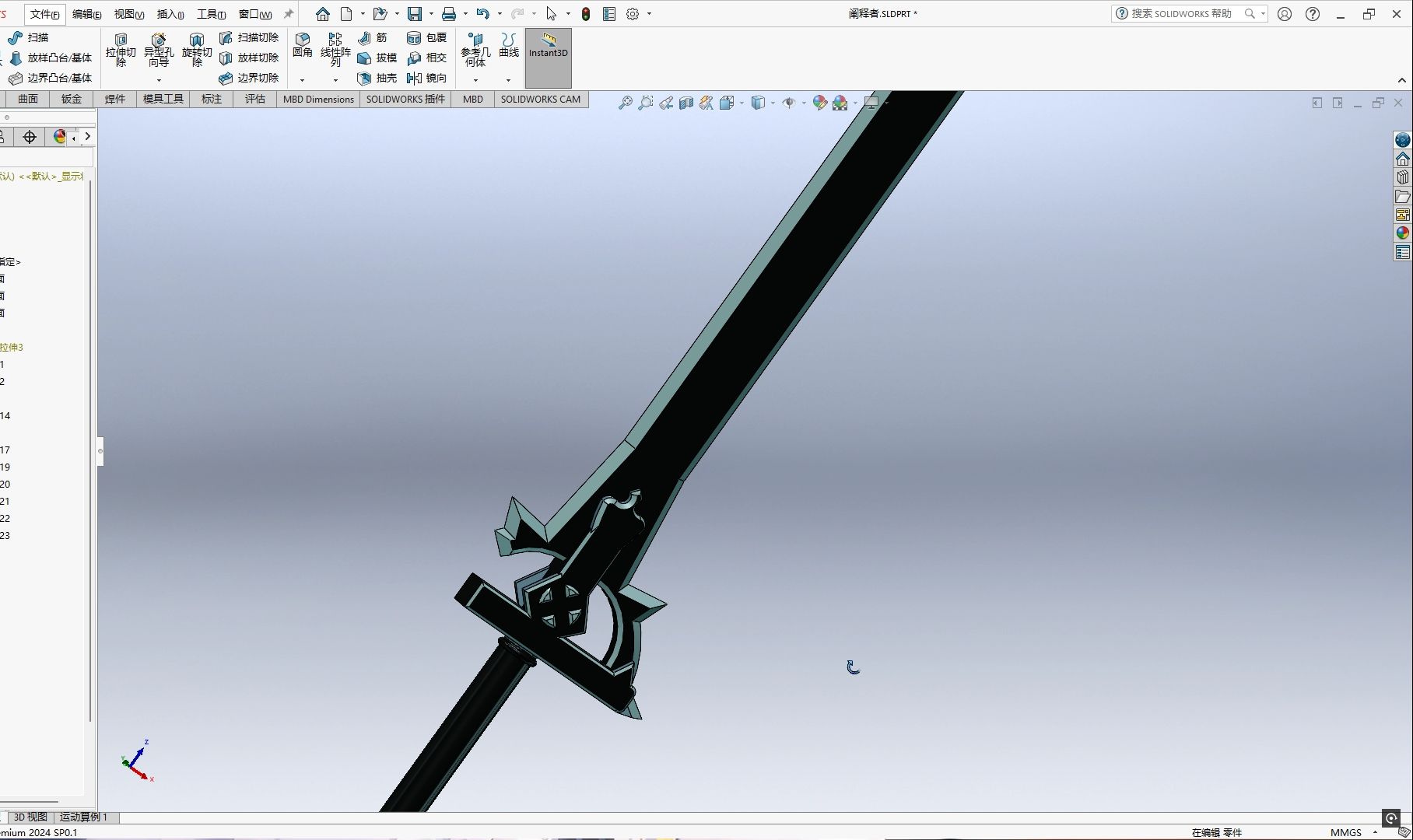Screen dimensions: 1413x840
Task: Expand the Undo history dropdown arrow
Action: [500, 14]
